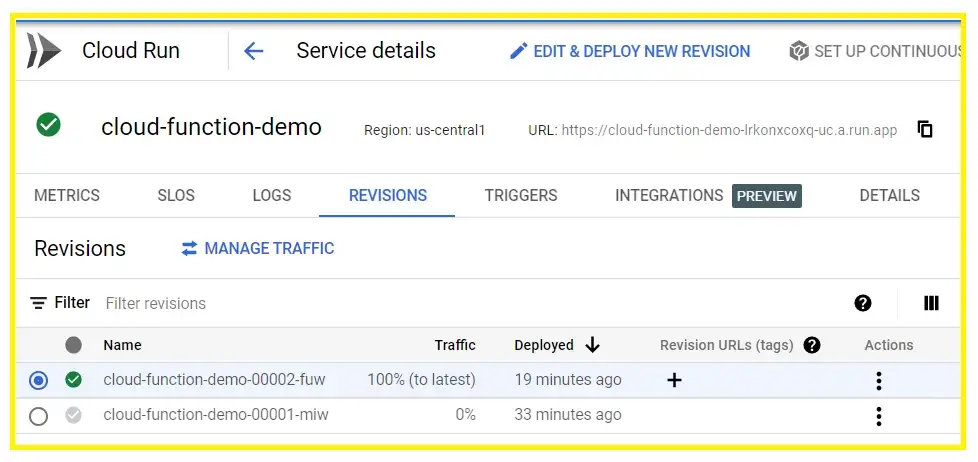The height and width of the screenshot is (462, 978).
Task: Click the Cloud Run logo icon
Action: coord(44,51)
